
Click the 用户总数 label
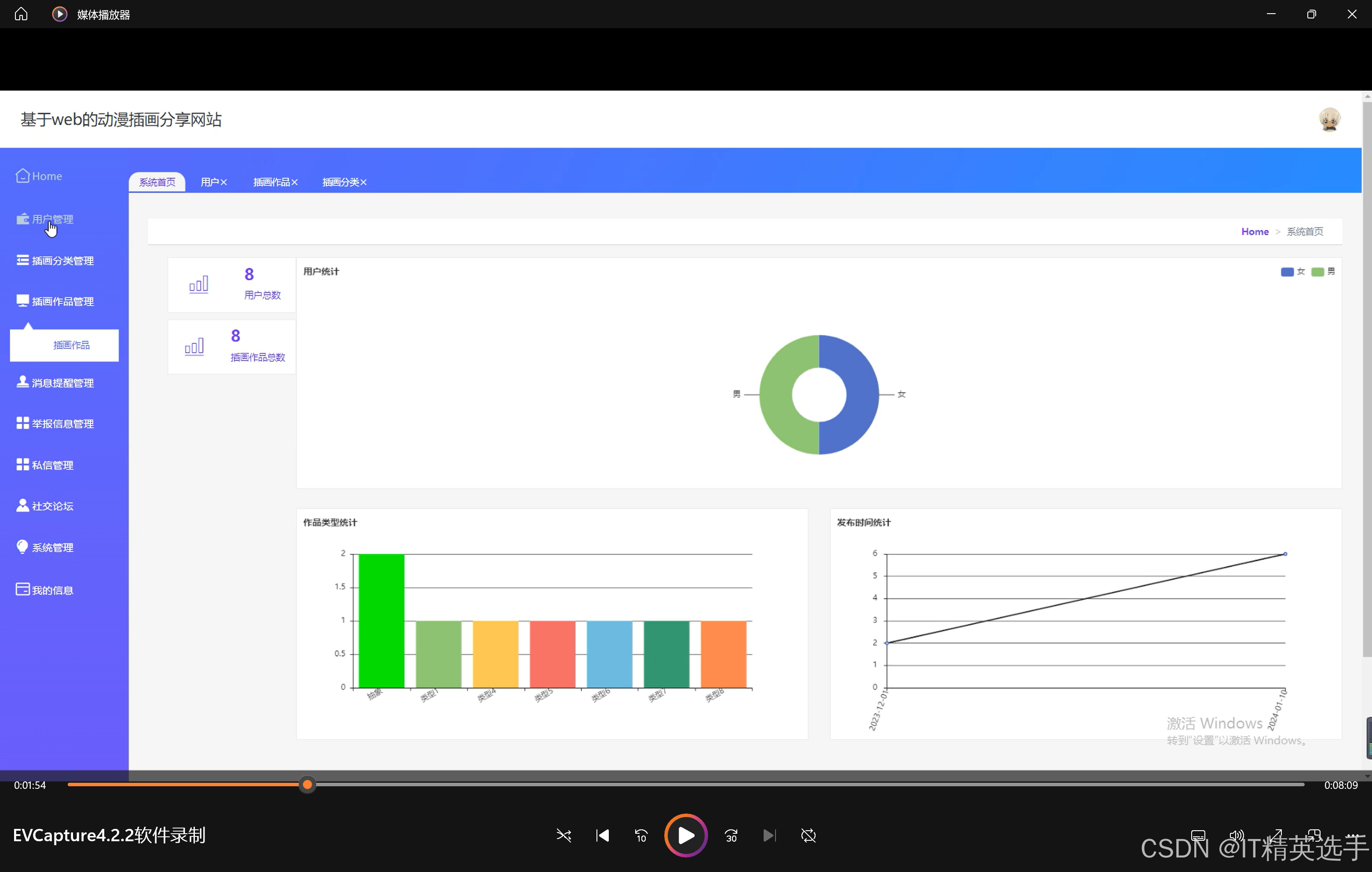pyautogui.click(x=263, y=295)
